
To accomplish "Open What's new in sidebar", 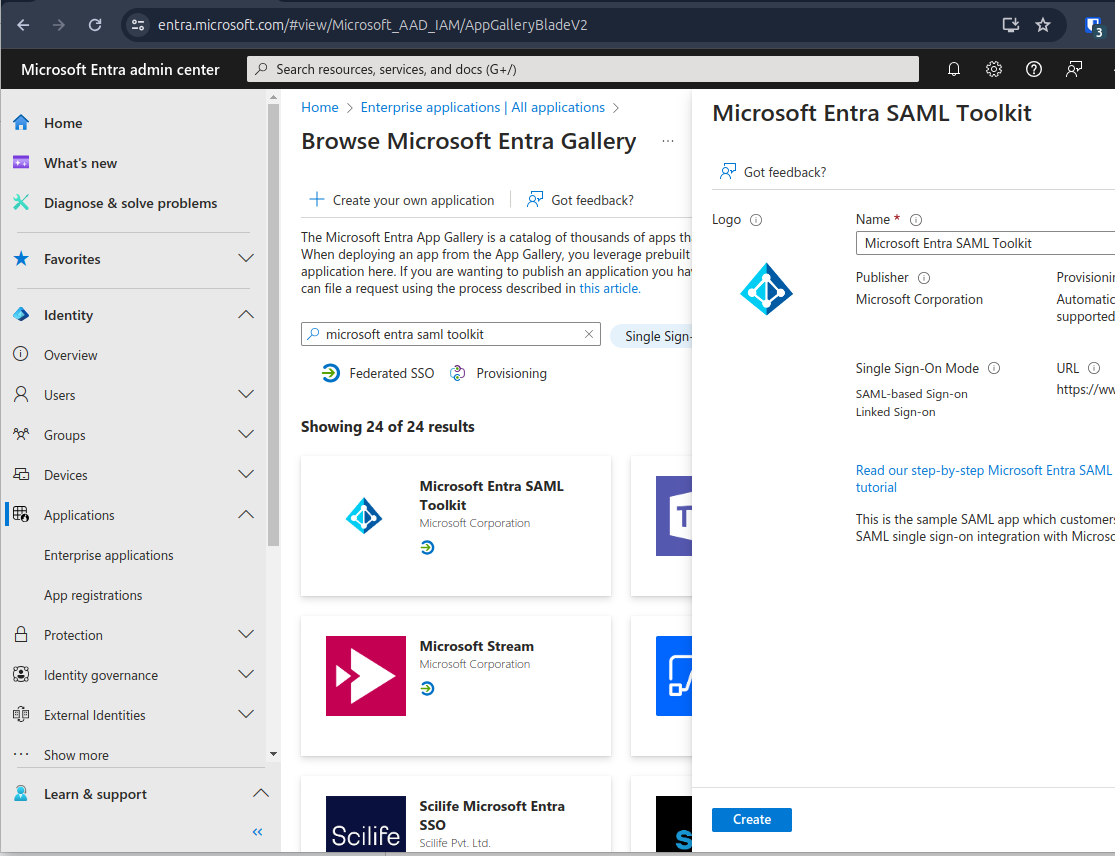I will 80,163.
